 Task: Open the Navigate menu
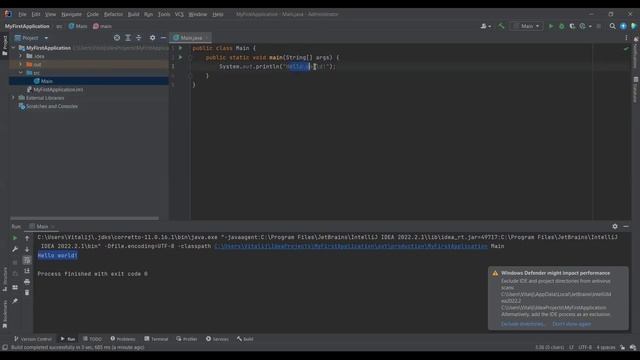71,14
